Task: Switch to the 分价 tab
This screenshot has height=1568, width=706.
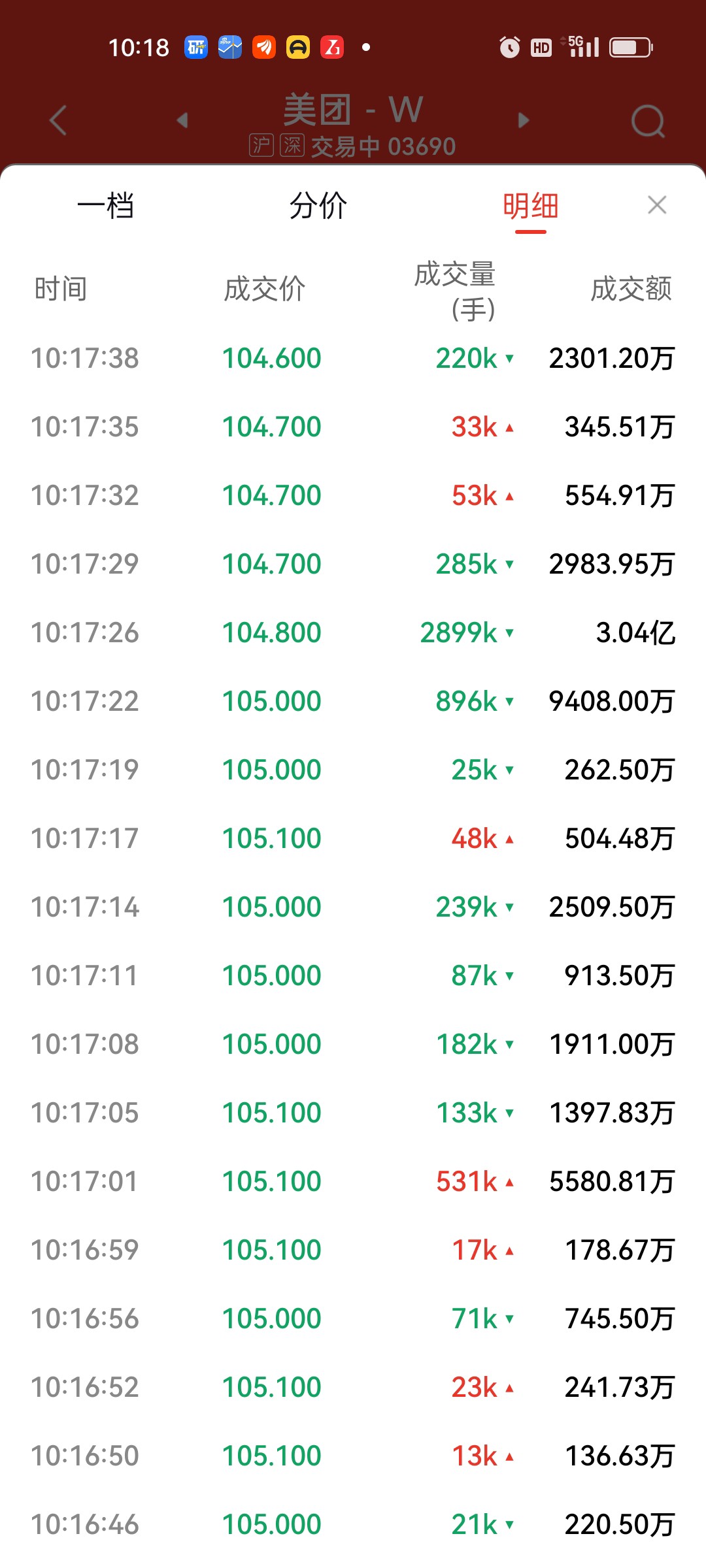Action: 318,206
